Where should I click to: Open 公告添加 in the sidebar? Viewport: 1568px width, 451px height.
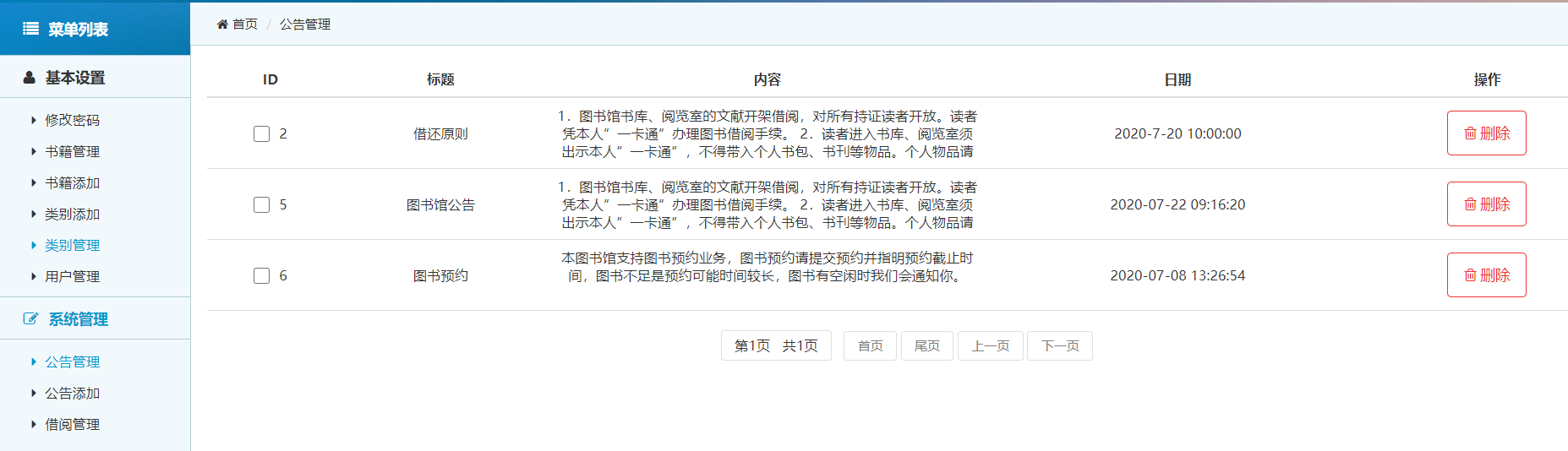pos(72,393)
